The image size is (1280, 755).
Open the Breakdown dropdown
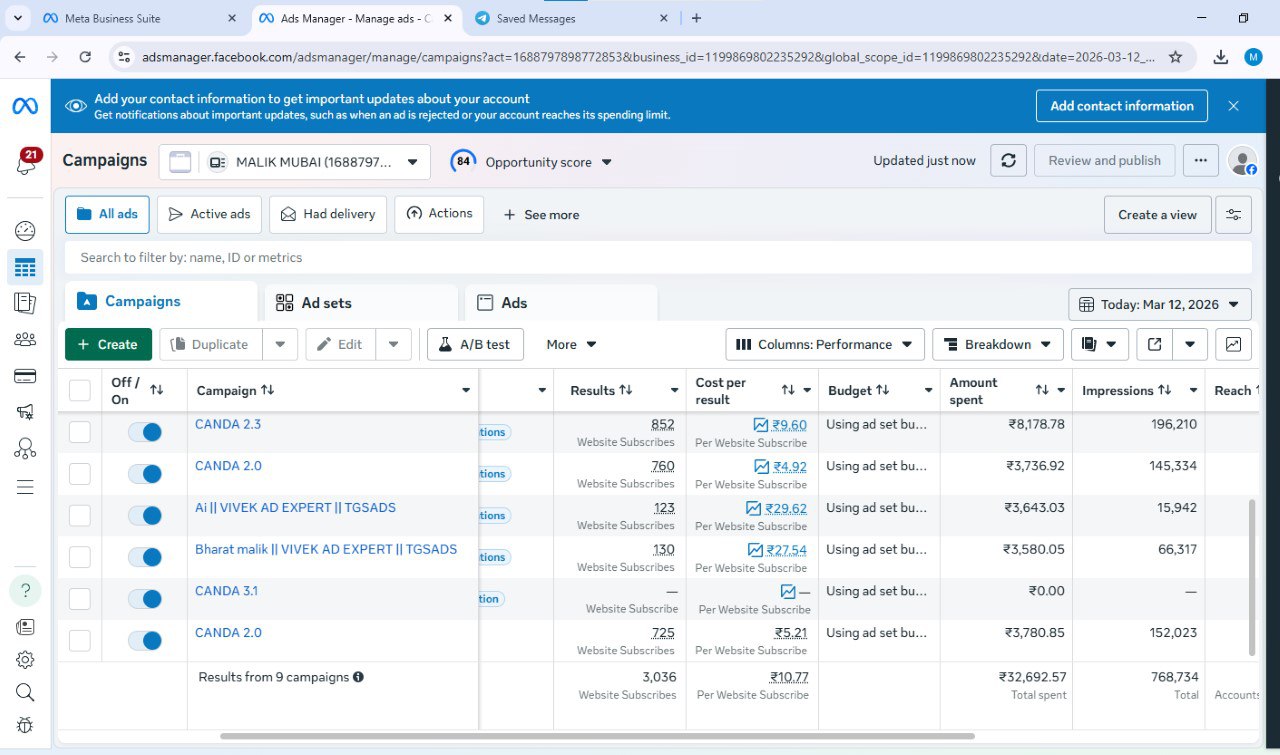tap(998, 344)
